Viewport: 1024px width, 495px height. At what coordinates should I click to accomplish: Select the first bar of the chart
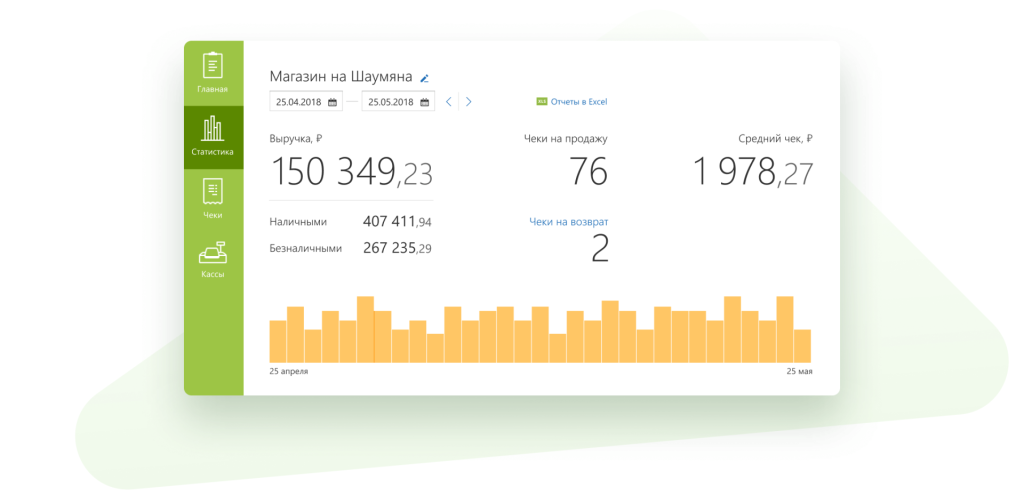278,341
